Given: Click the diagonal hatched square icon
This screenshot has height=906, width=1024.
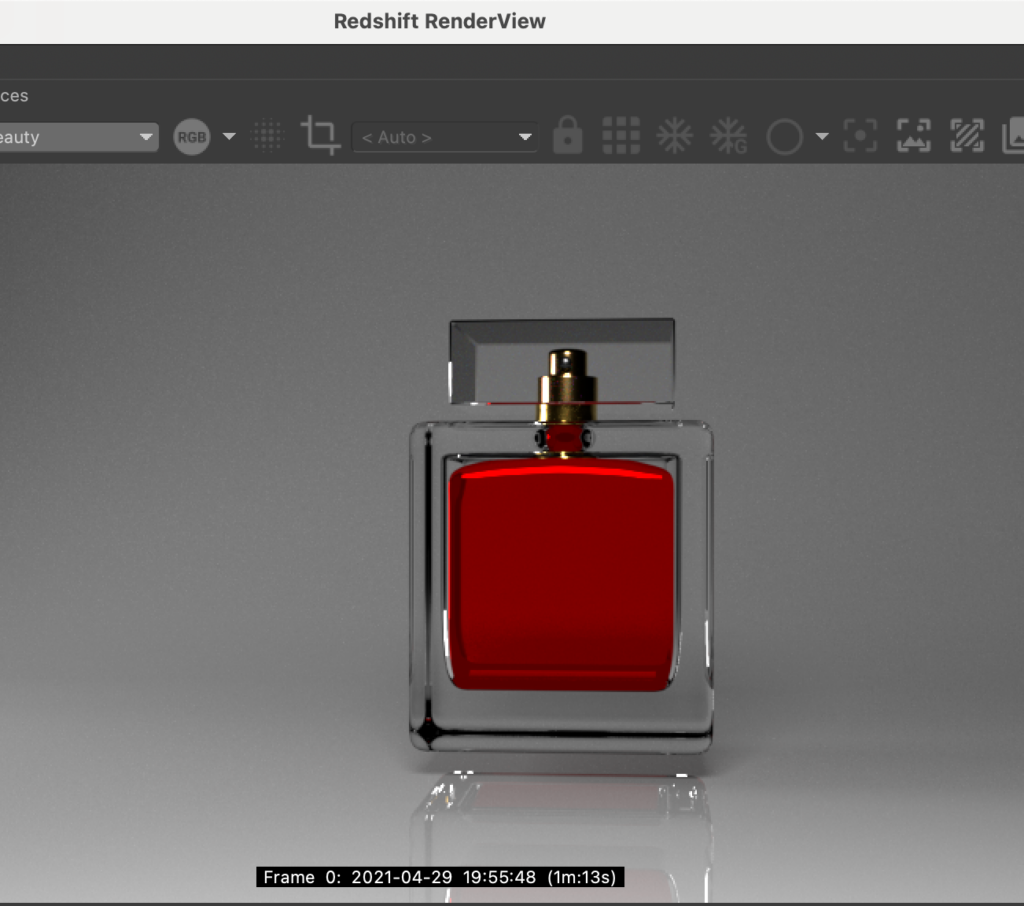Looking at the screenshot, I should pyautogui.click(x=966, y=136).
